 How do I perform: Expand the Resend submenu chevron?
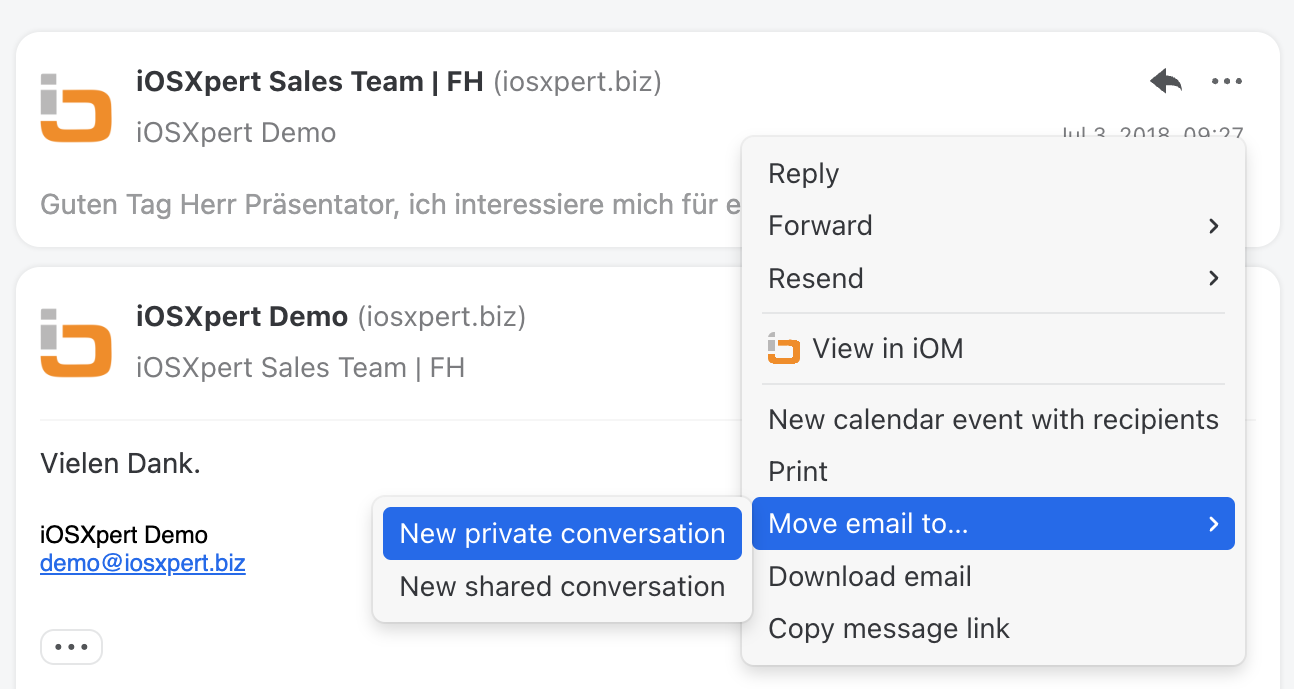(x=1213, y=278)
